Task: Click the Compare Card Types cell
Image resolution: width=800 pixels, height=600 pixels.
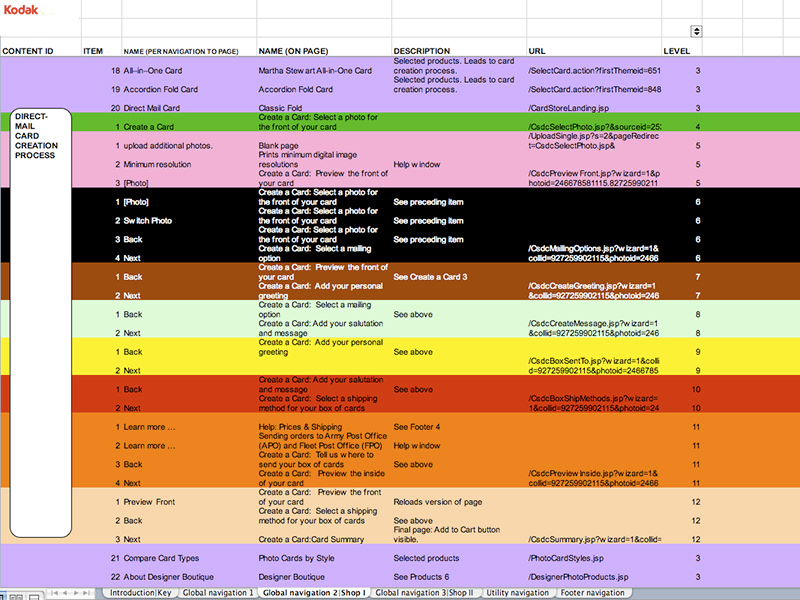Action: point(161,558)
